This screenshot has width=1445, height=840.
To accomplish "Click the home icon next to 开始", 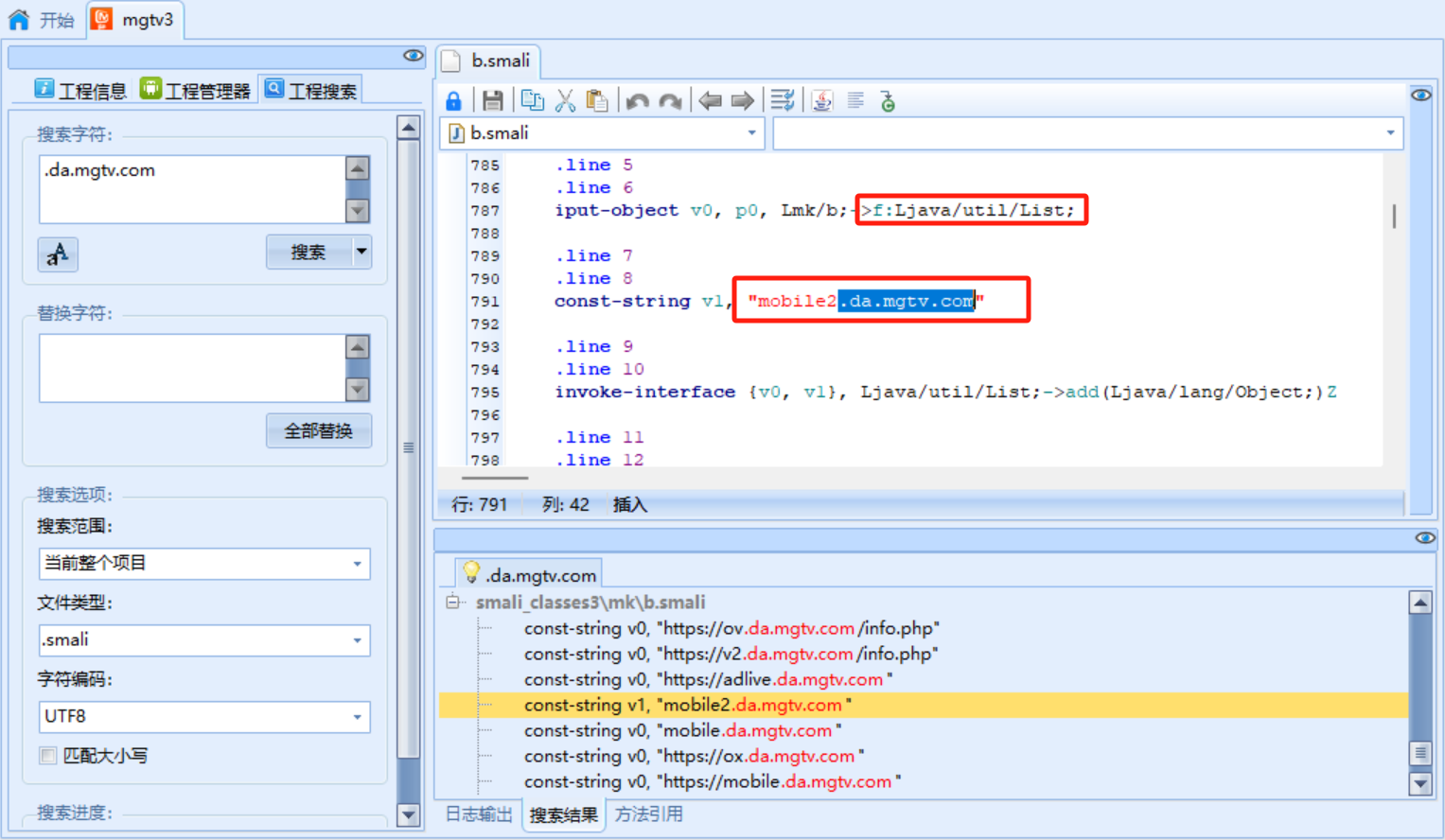I will tap(19, 19).
